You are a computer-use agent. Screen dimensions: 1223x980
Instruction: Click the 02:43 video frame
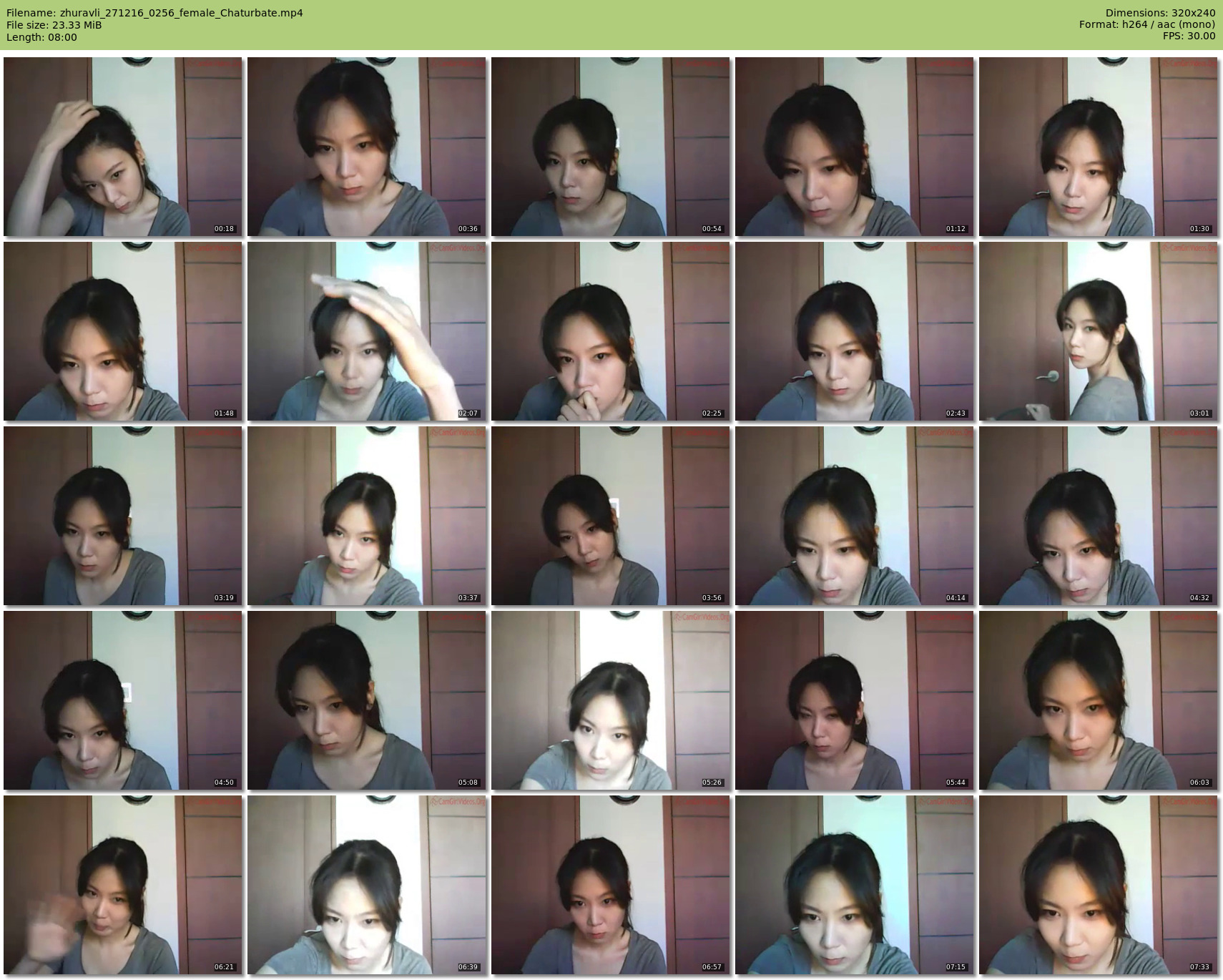point(854,331)
